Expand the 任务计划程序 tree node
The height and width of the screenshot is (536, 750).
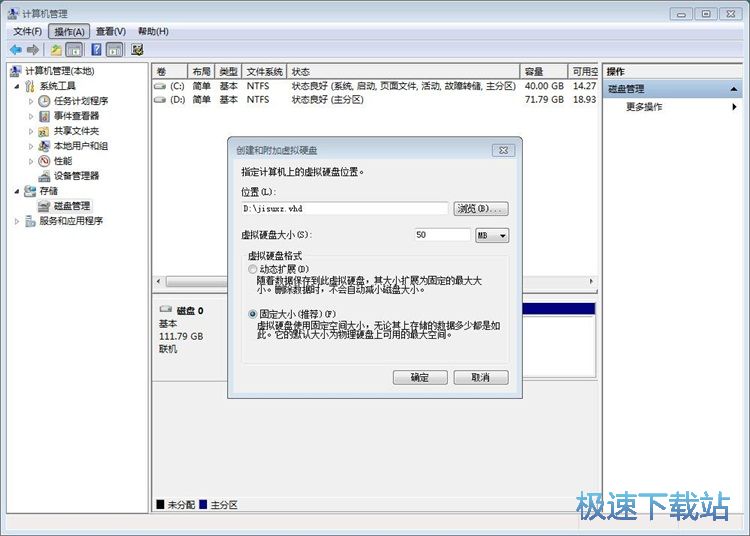point(31,101)
